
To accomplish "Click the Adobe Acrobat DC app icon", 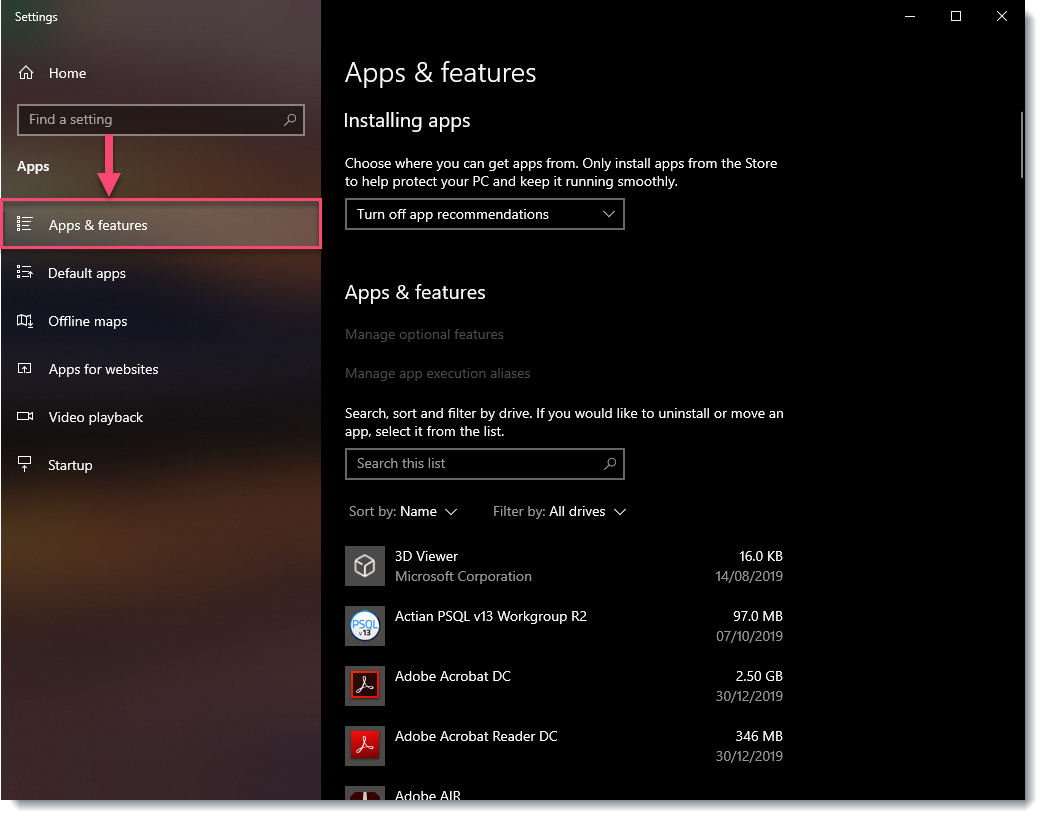I will tap(365, 687).
